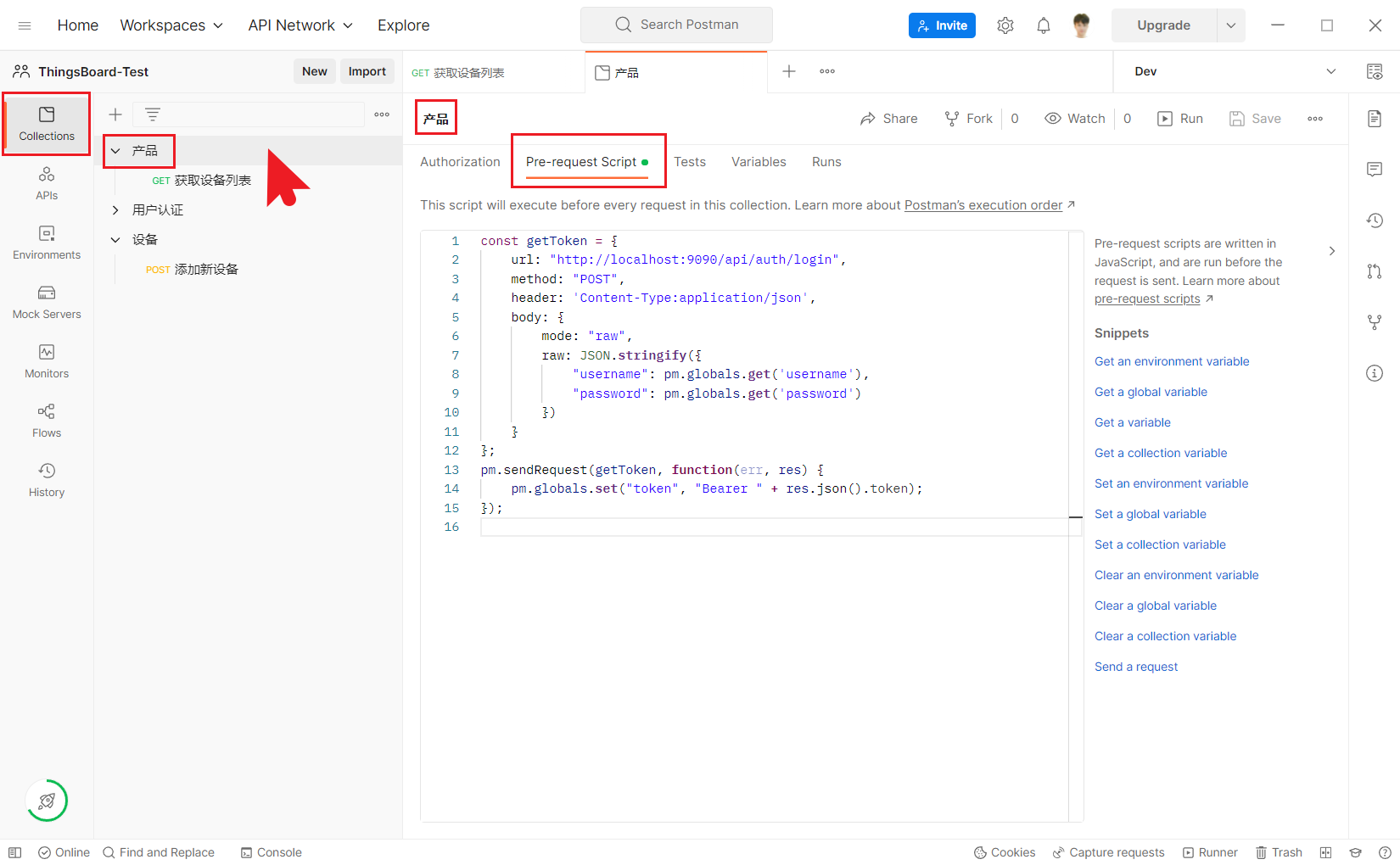1400x865 pixels.
Task: Toggle sidebar icon in status bar
Action: coord(14,852)
